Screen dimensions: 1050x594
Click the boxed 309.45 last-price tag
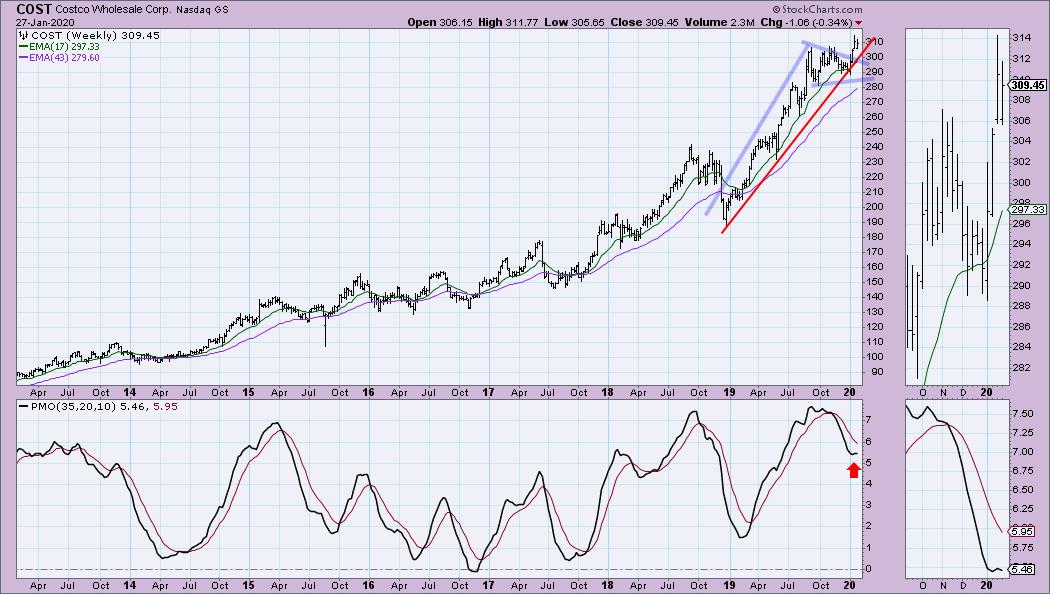click(1028, 85)
